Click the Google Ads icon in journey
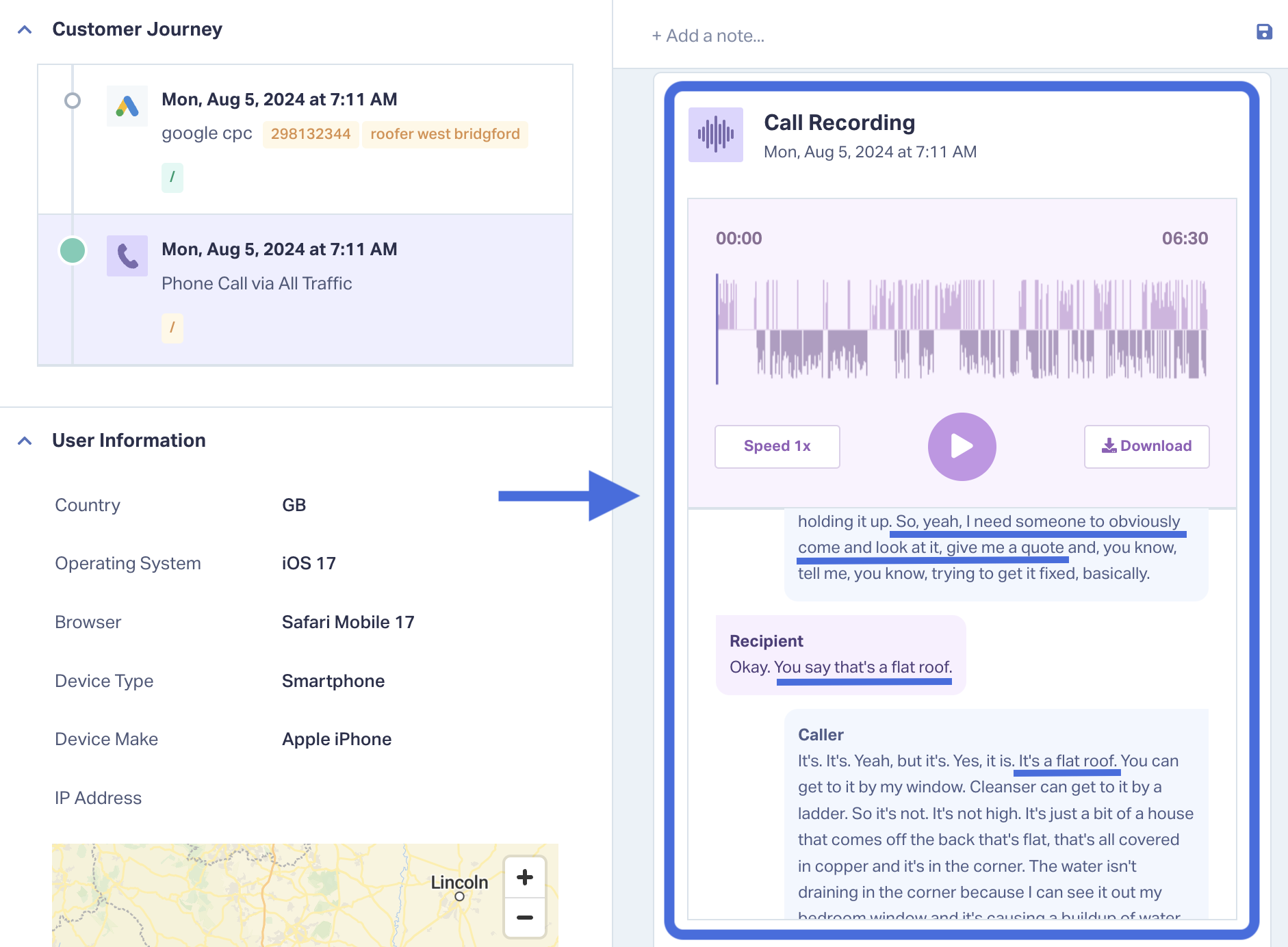 click(x=127, y=106)
